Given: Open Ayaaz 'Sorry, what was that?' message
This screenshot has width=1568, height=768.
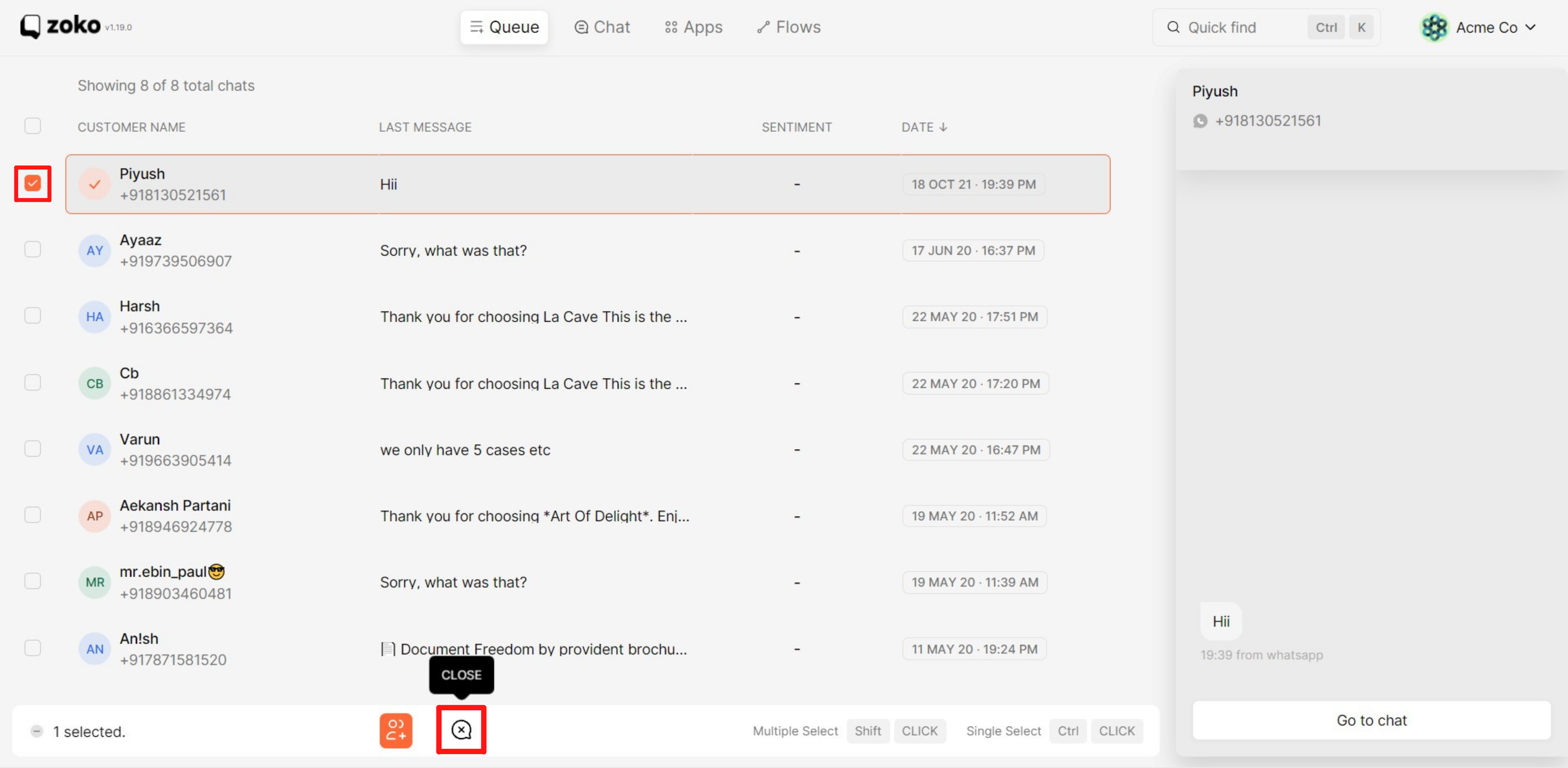Looking at the screenshot, I should pos(453,251).
